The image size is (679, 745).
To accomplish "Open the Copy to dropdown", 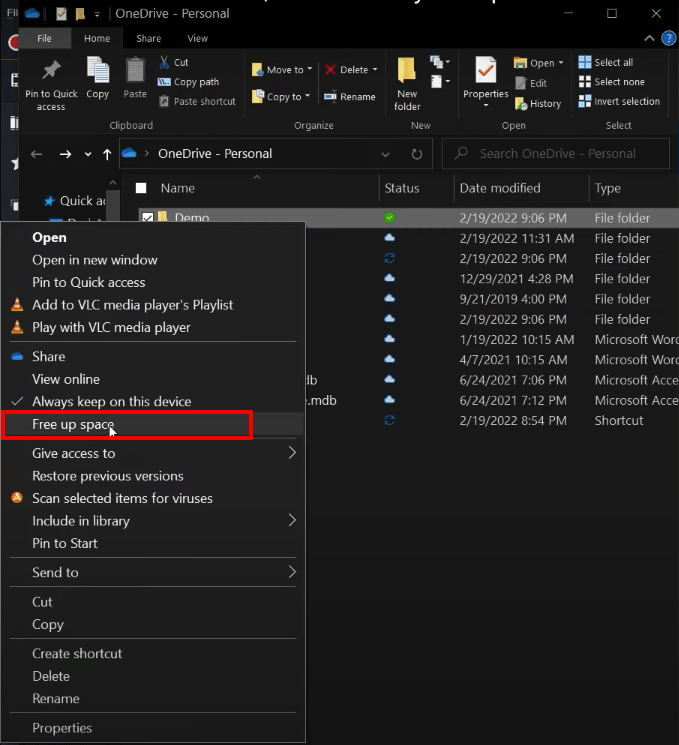I will tap(281, 97).
